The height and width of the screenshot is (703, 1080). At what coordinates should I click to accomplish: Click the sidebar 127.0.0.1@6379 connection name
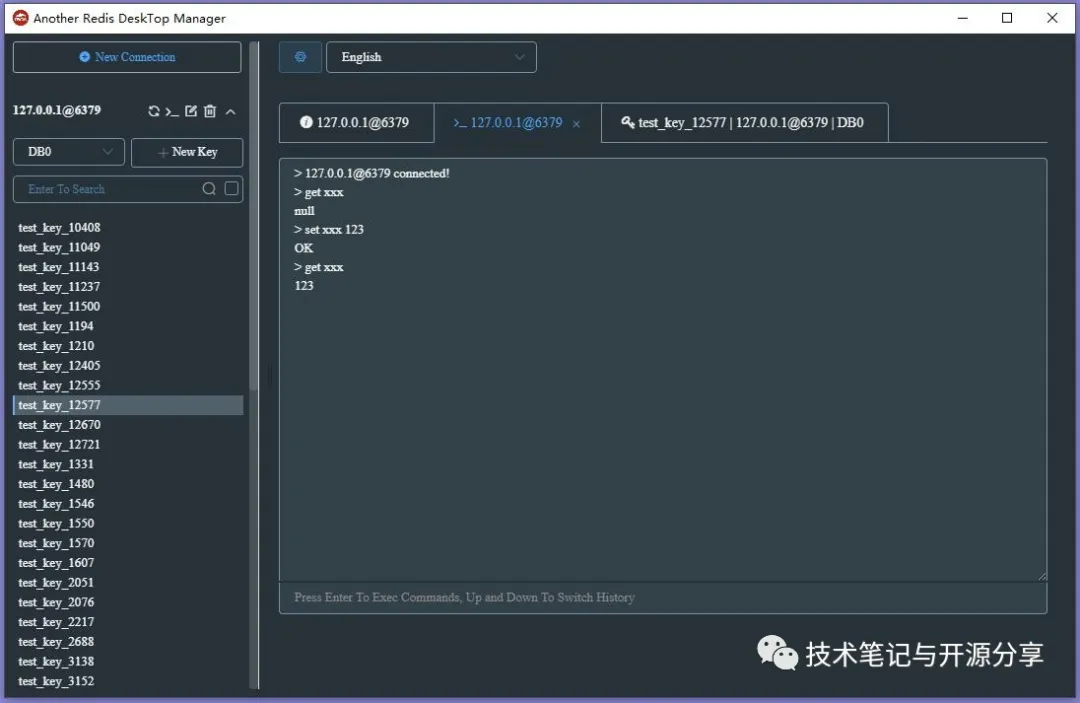(x=57, y=110)
